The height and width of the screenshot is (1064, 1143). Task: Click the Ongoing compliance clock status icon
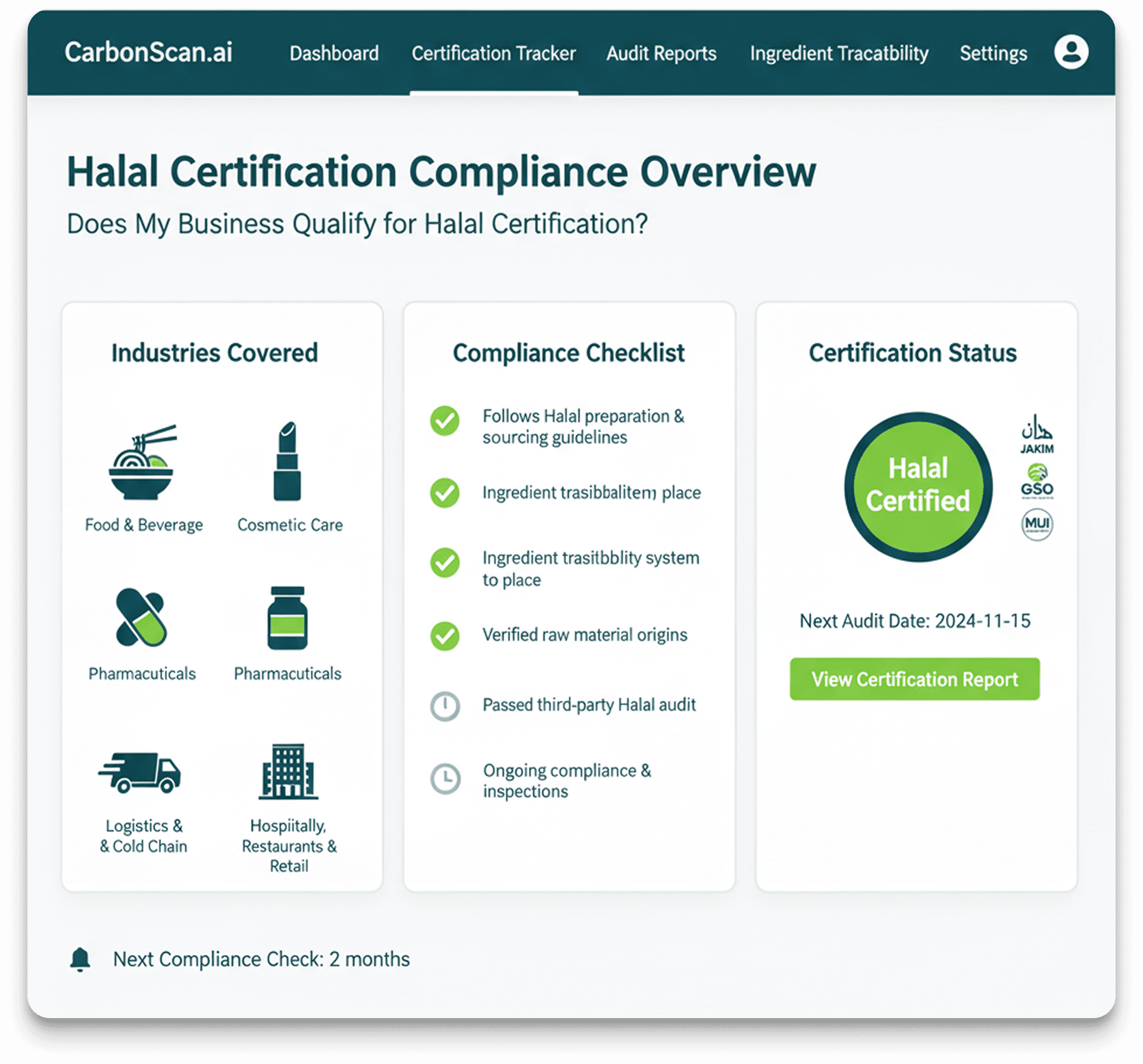pos(445,778)
